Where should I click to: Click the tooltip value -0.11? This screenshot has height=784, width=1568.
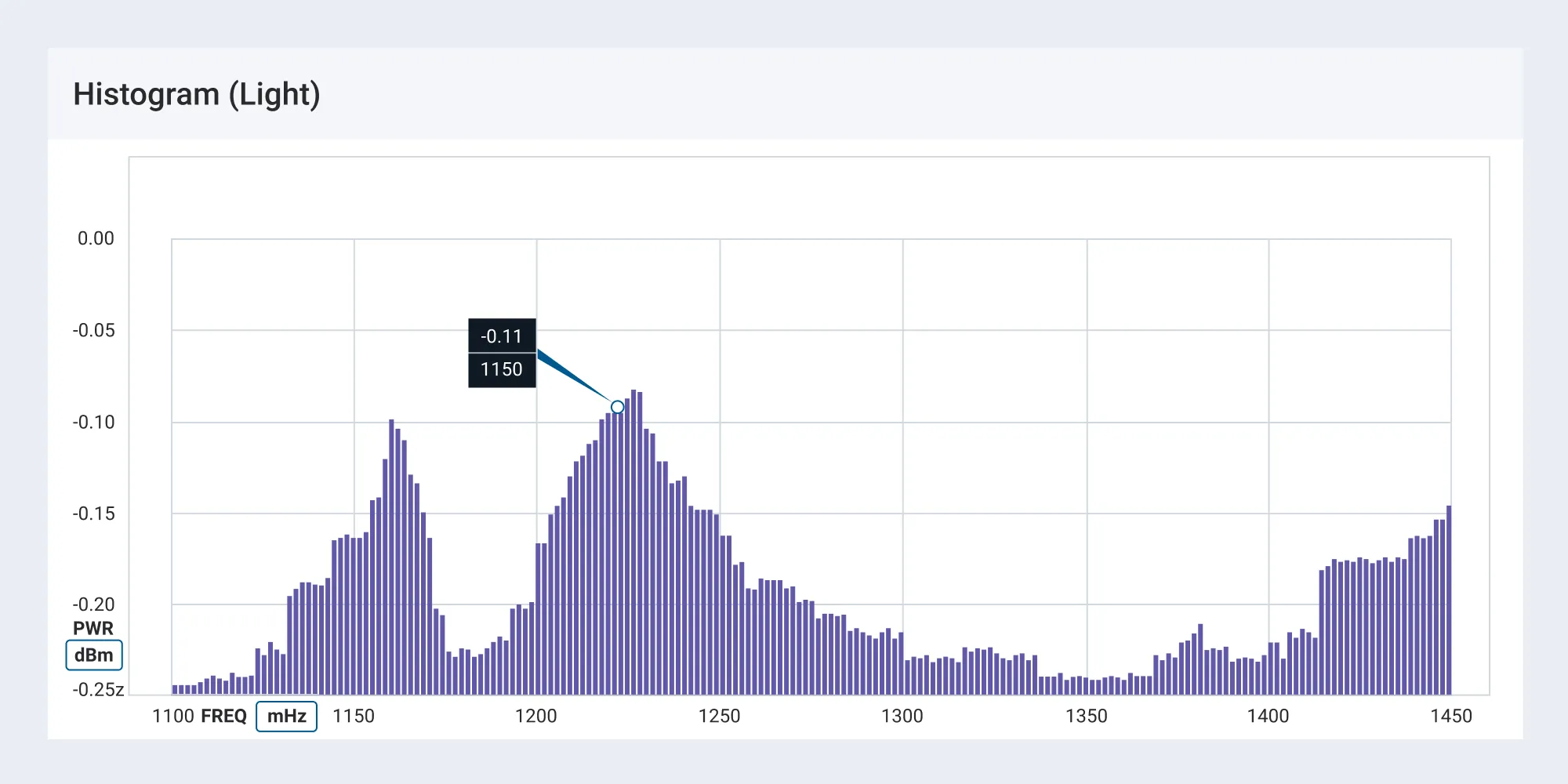(501, 337)
